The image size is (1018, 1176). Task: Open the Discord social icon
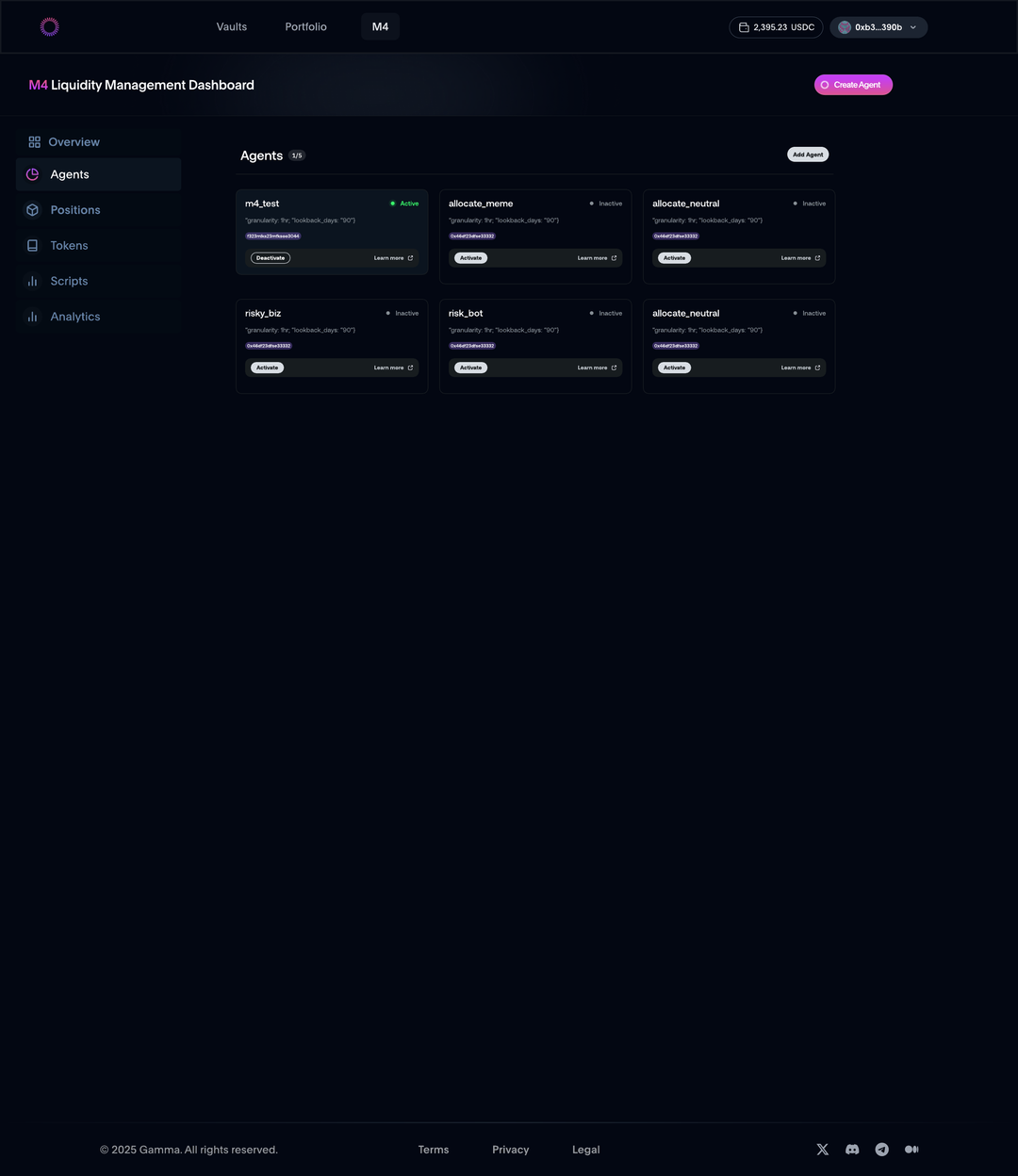coord(852,1150)
